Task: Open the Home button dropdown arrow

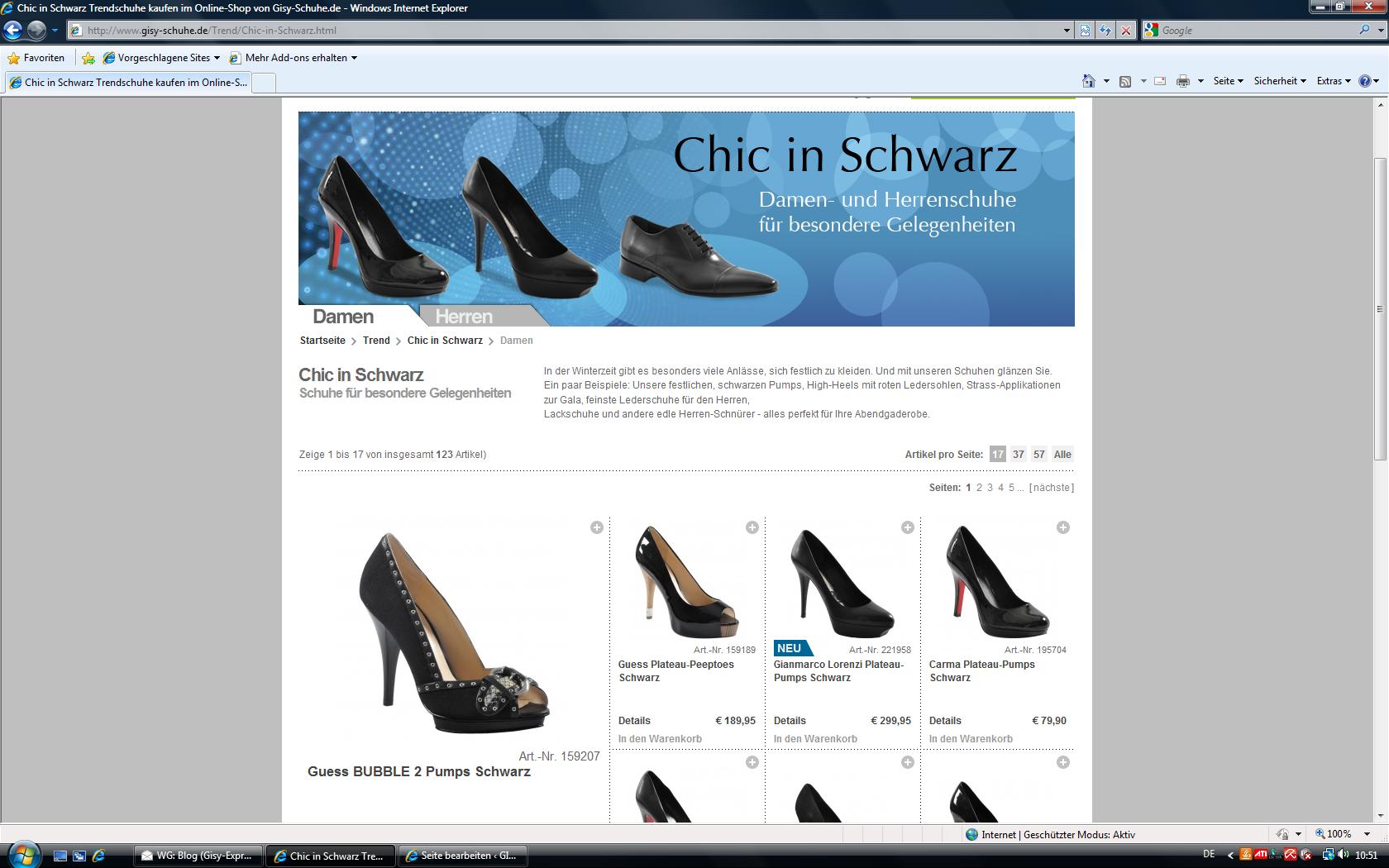Action: click(1106, 81)
